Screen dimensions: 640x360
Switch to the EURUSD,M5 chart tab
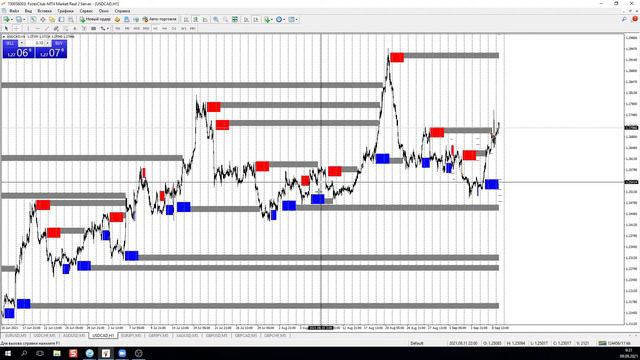tap(16, 336)
